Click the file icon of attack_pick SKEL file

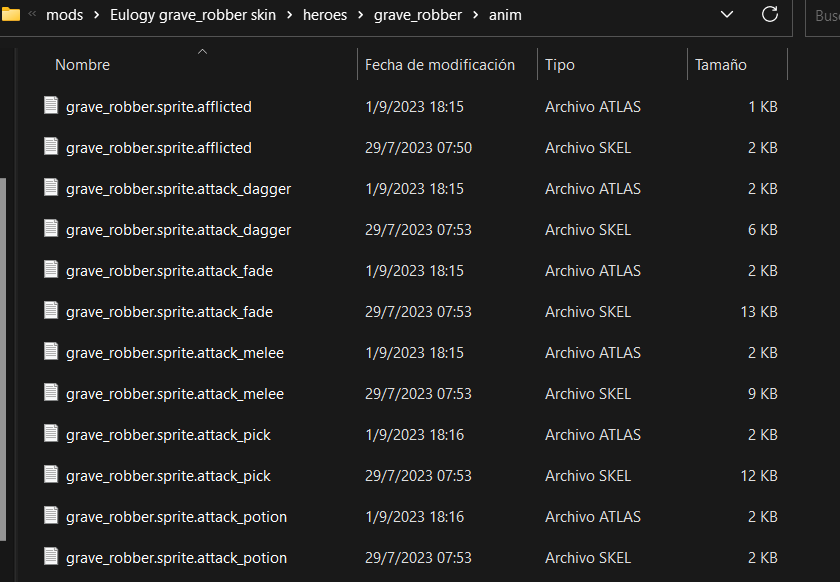point(51,475)
